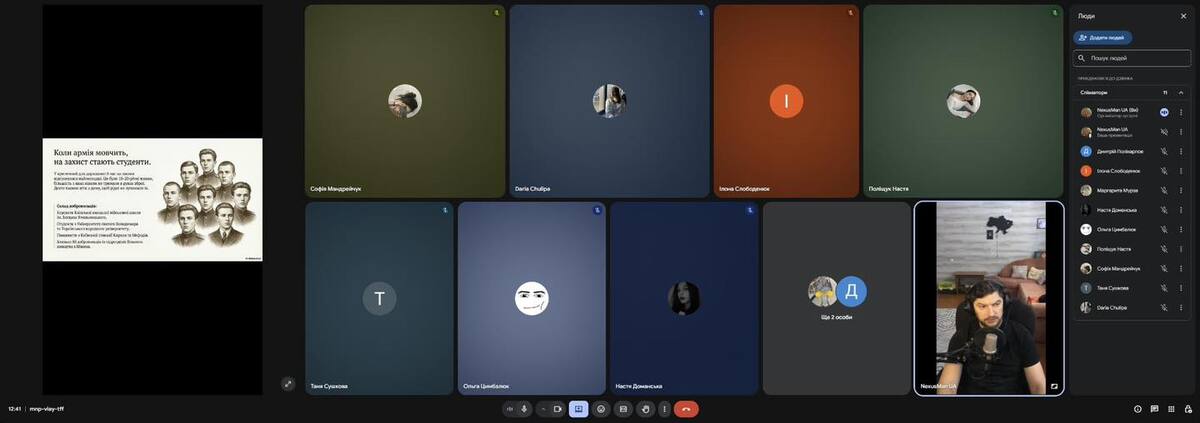Click the Пошук людей search field
Screen dimensions: 1200x423
(x=1135, y=58)
